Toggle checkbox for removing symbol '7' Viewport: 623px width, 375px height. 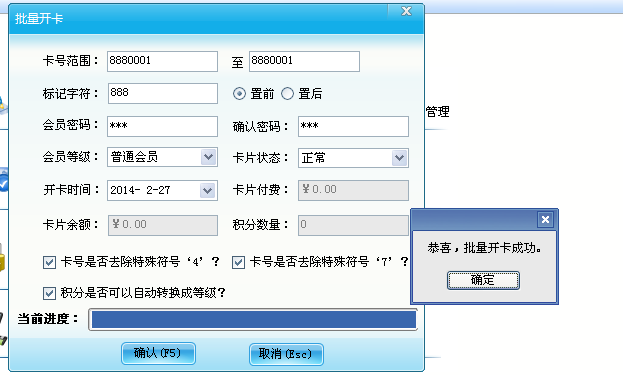[x=238, y=262]
